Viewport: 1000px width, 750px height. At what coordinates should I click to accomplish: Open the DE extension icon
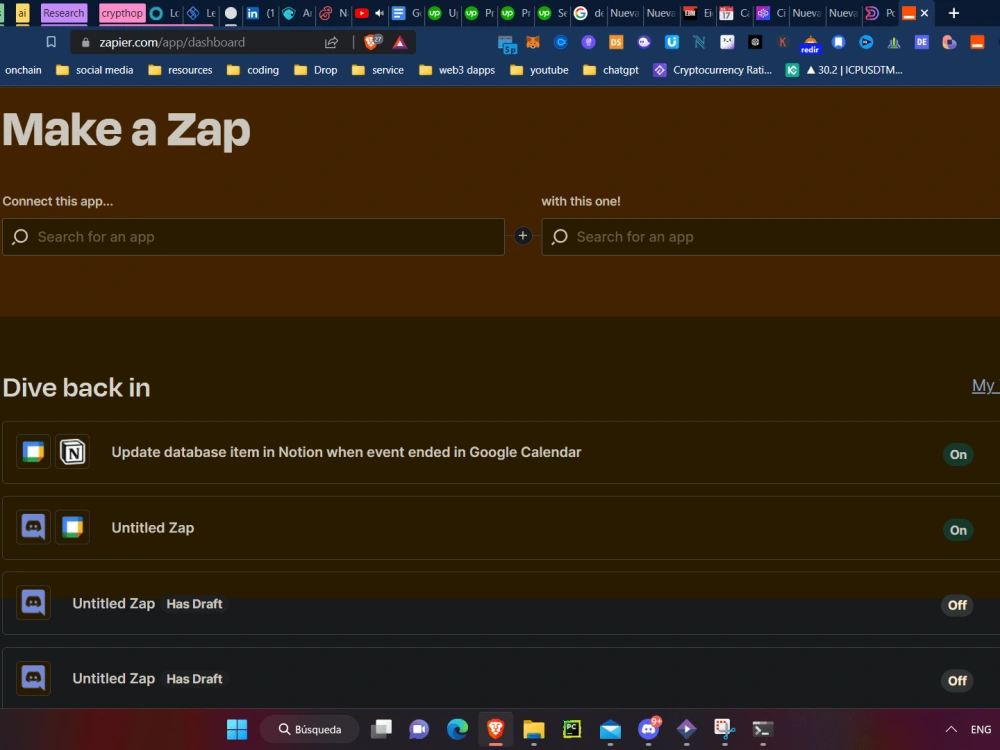pos(922,42)
